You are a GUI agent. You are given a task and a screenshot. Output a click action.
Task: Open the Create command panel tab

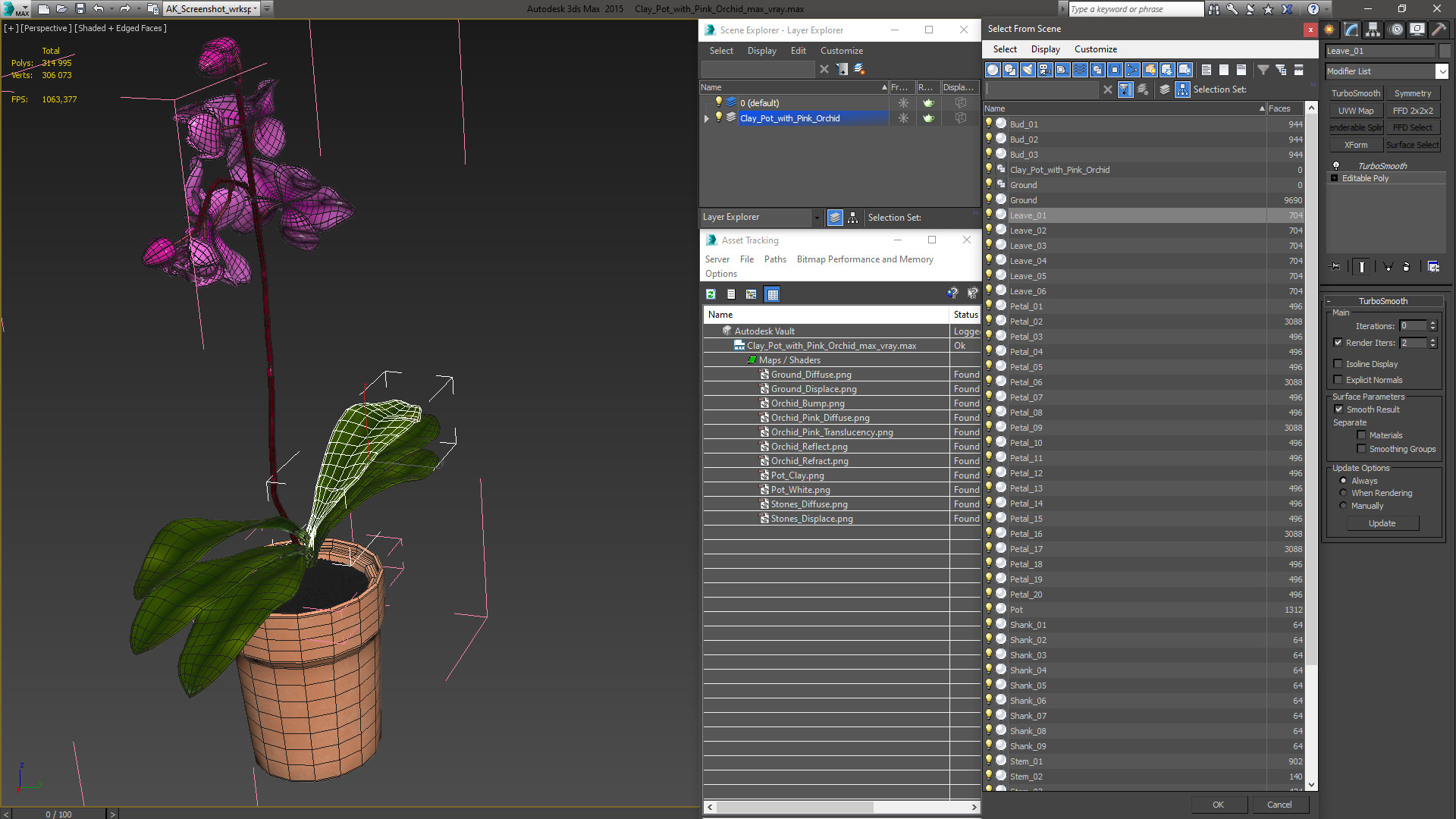point(1329,30)
